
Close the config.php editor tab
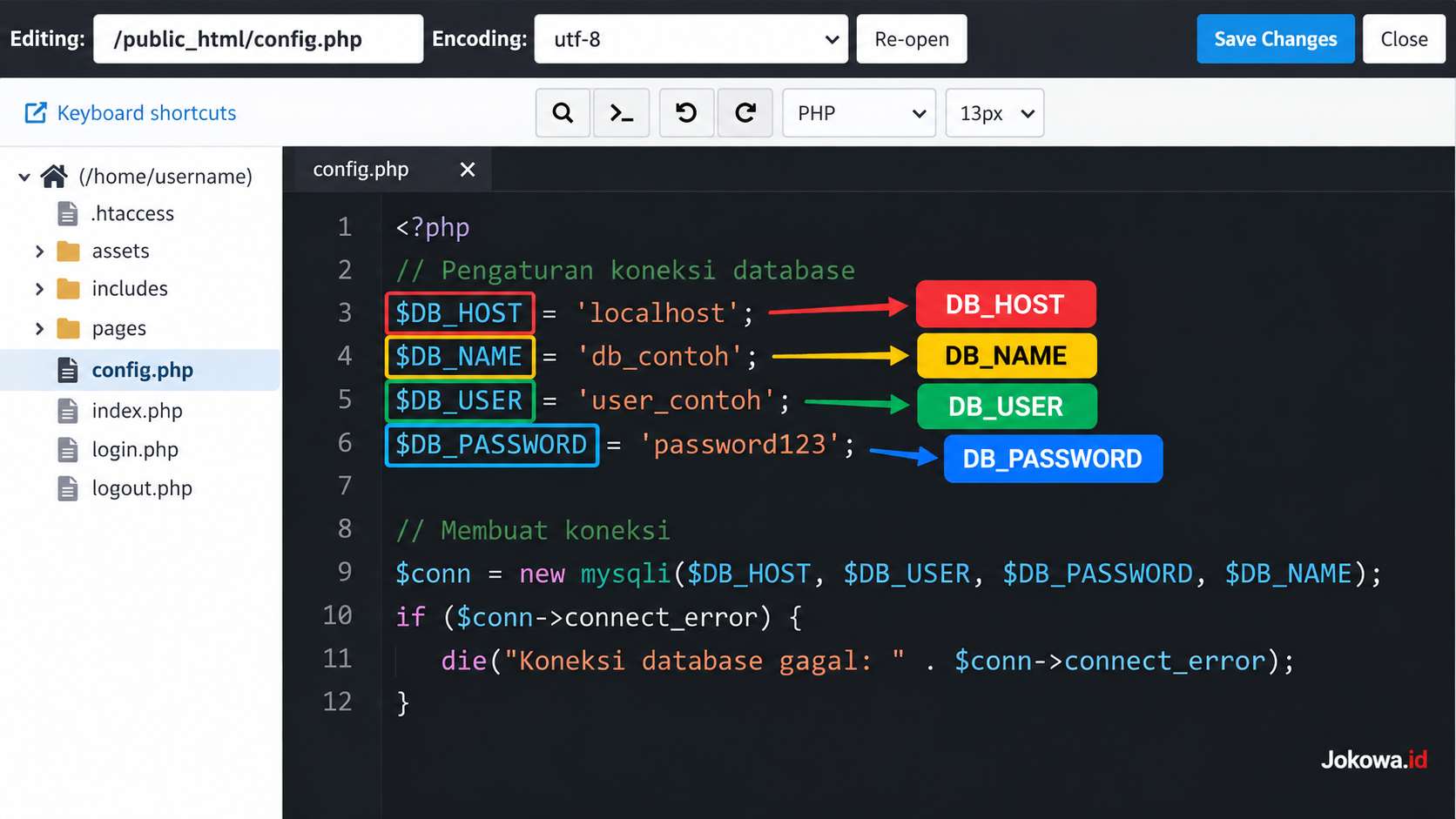[468, 170]
